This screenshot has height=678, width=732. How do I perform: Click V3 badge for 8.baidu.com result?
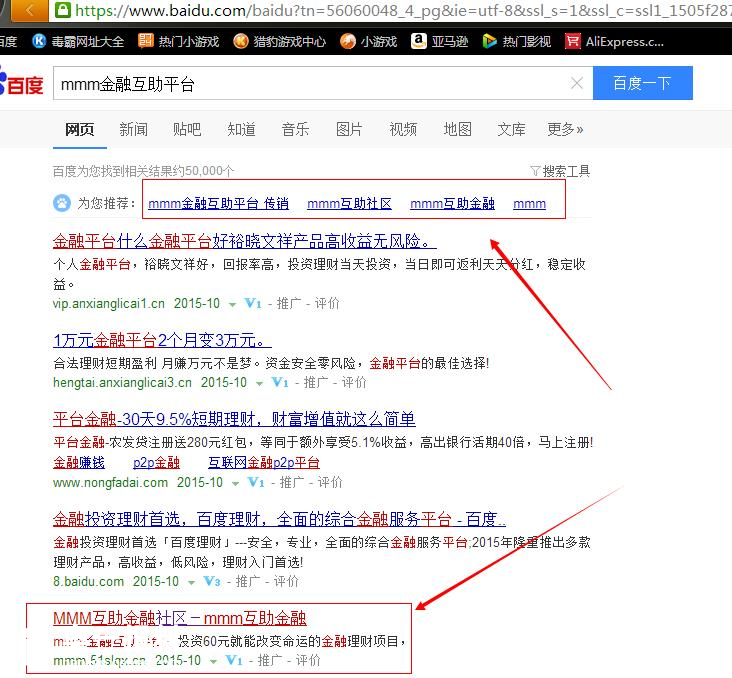[211, 581]
